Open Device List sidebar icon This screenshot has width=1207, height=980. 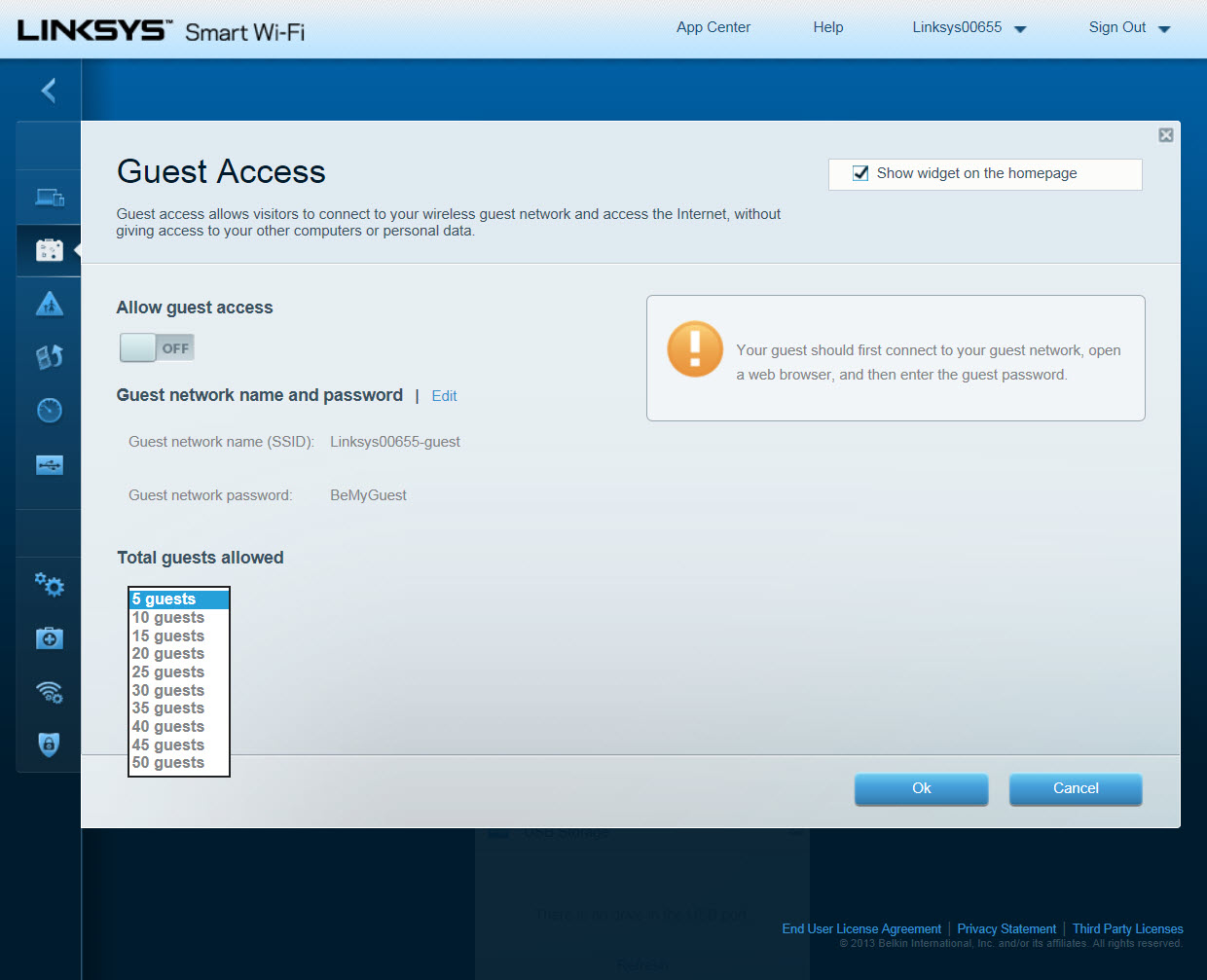50,198
